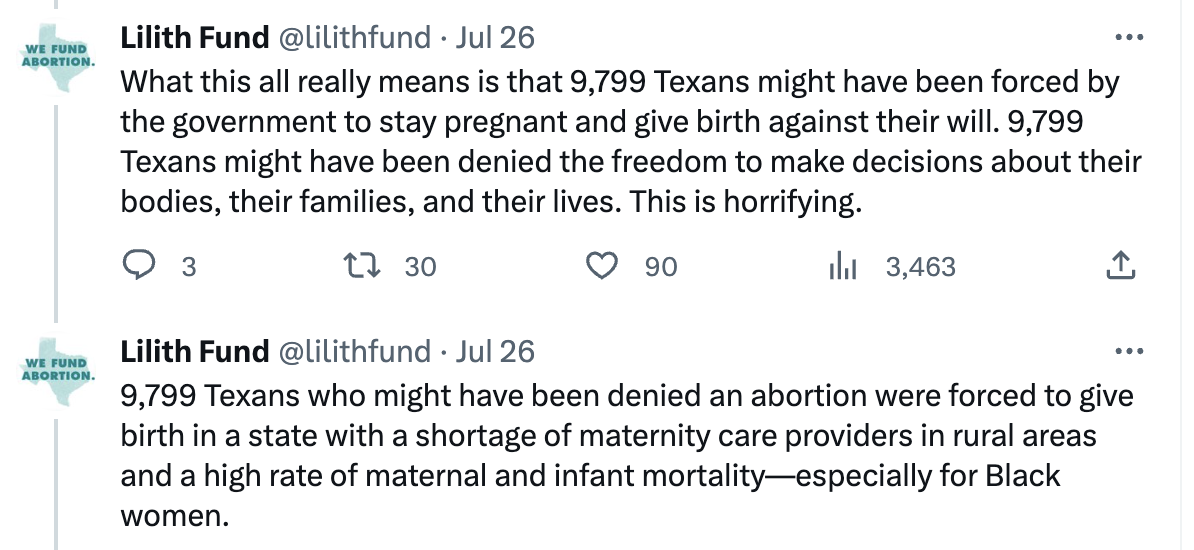Open Lilith Fund avatar on maternity care tweet

pos(58,369)
